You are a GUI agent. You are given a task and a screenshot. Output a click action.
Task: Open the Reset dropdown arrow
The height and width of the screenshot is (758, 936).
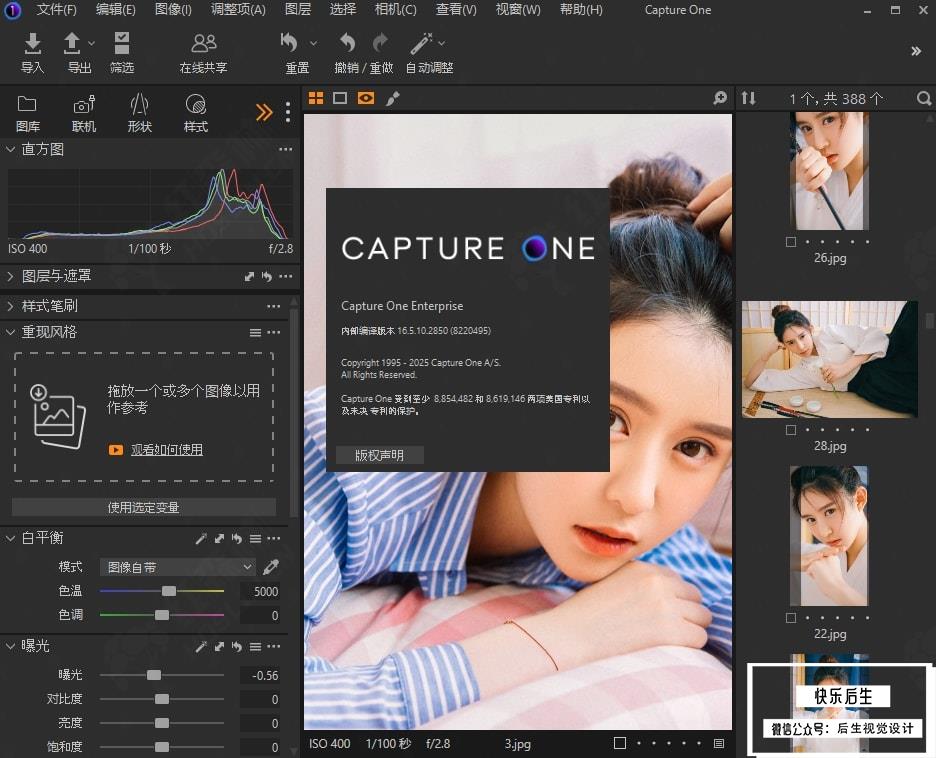pos(313,43)
